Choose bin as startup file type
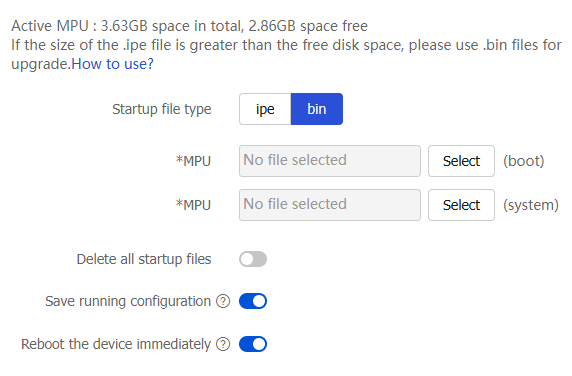Image resolution: width=572 pixels, height=376 pixels. pos(317,109)
